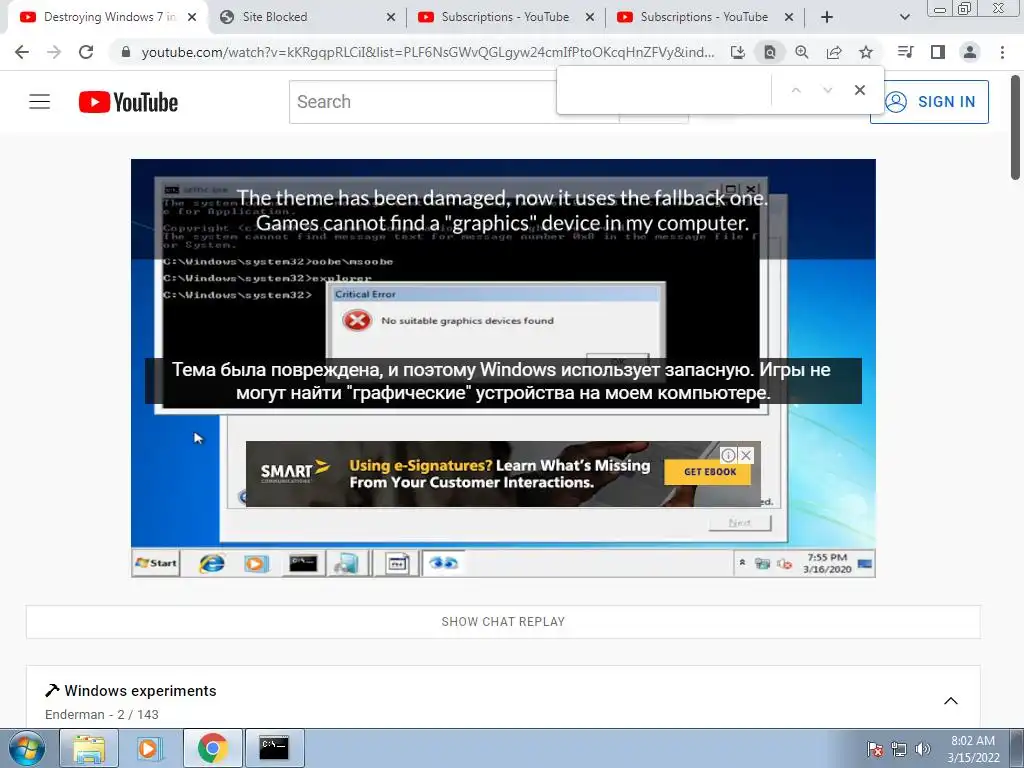Click the address bar URL
The height and width of the screenshot is (768, 1024).
428,52
